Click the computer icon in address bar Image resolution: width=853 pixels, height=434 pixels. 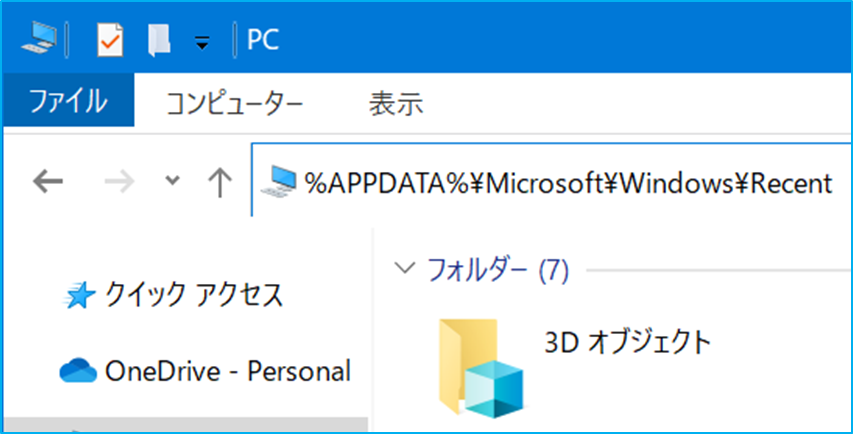pyautogui.click(x=279, y=181)
